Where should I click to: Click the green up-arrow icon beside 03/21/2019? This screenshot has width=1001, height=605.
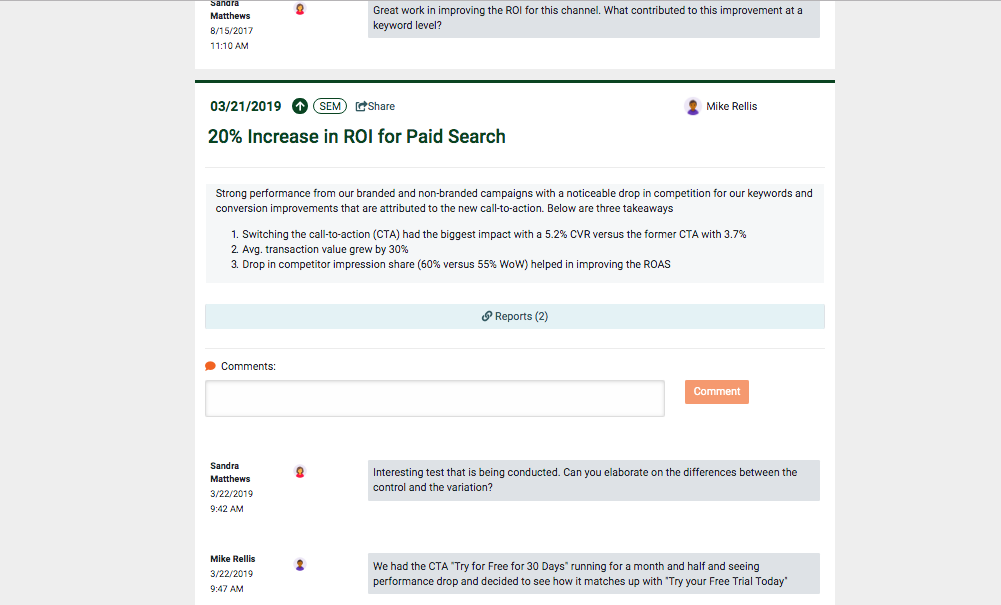[300, 107]
